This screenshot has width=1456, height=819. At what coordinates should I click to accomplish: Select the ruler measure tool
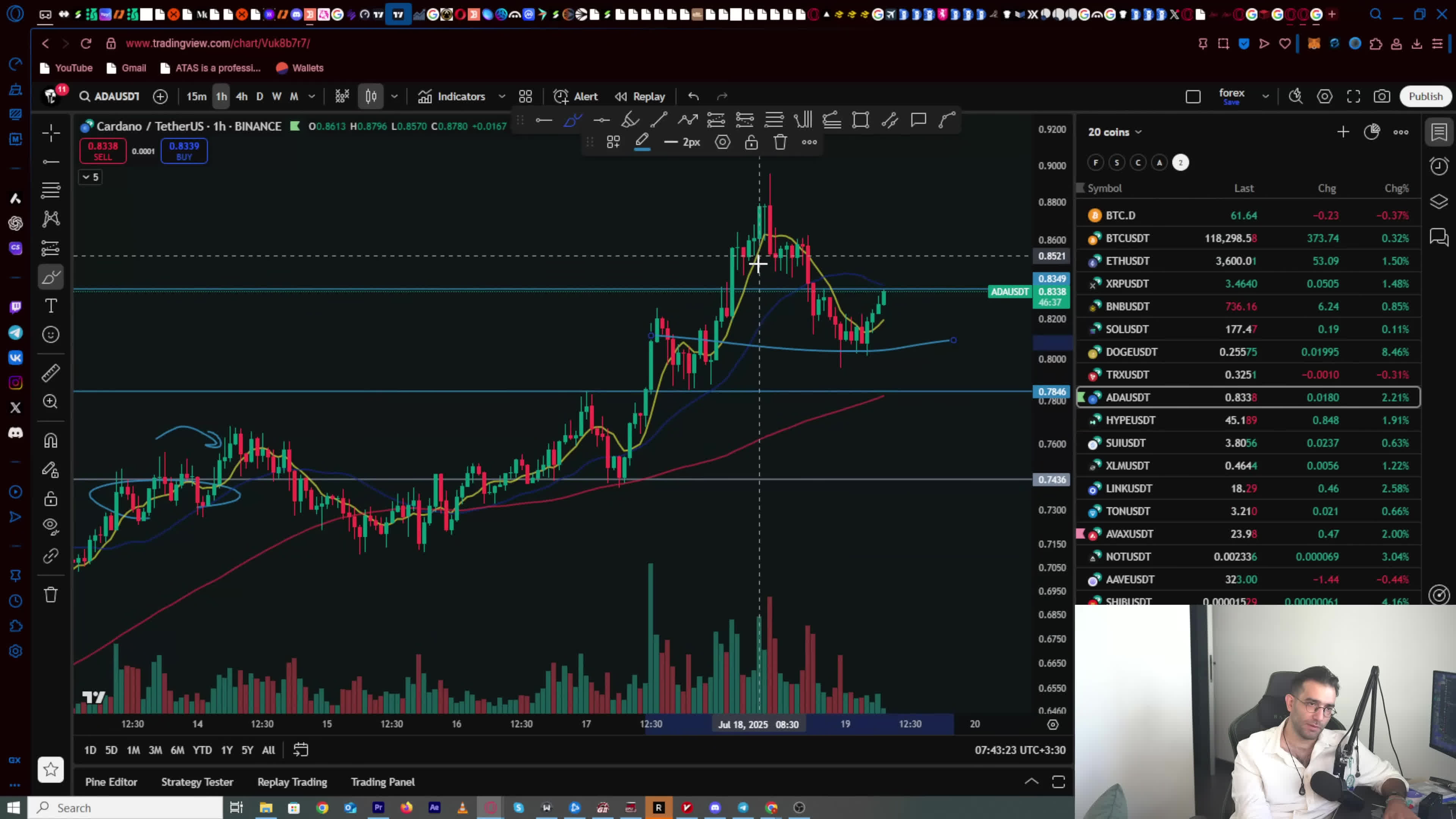point(51,372)
